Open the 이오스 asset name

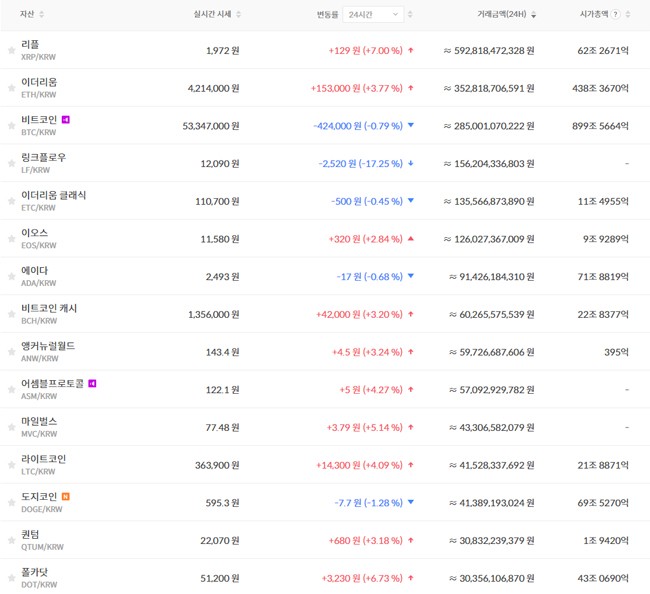pyautogui.click(x=34, y=233)
